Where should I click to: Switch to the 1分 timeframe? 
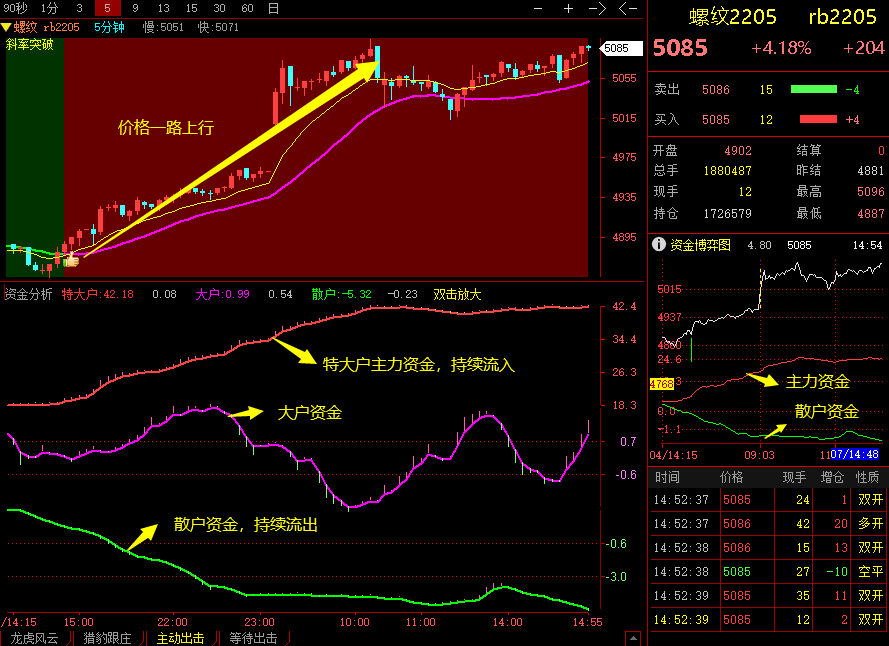pos(49,8)
